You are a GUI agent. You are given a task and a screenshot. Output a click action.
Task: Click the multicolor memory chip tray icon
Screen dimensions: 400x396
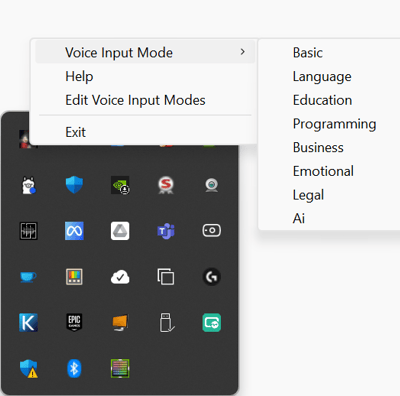click(x=120, y=368)
